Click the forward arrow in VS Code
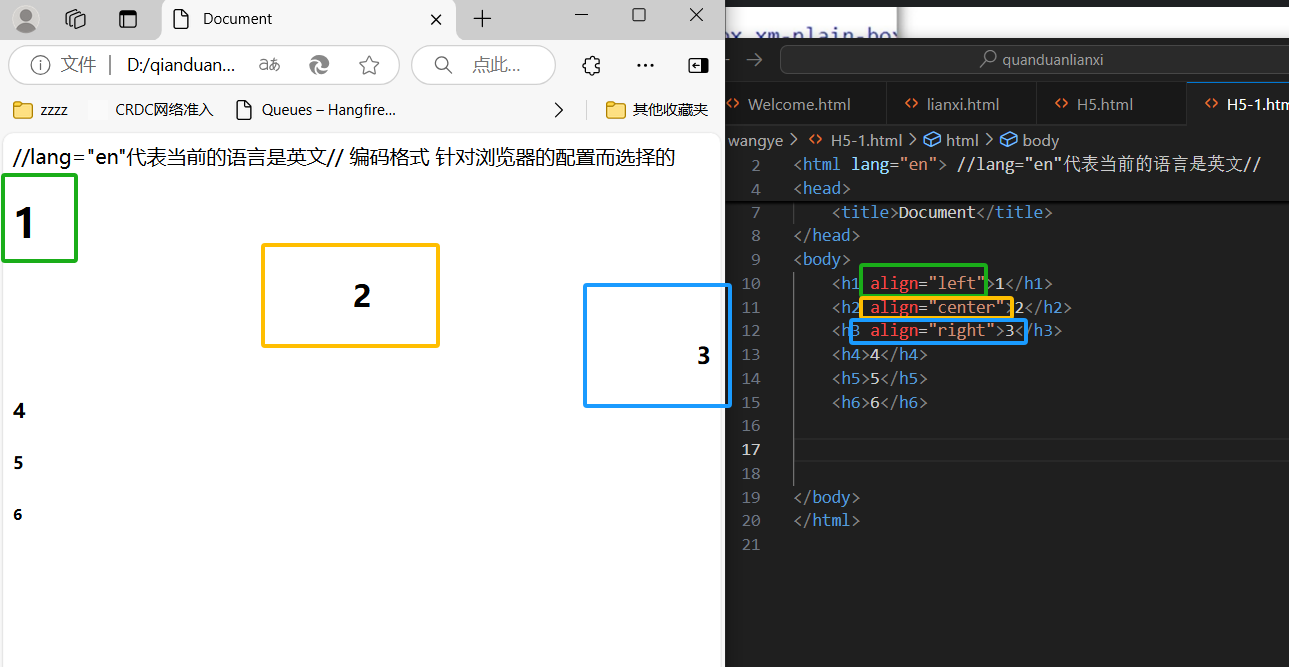This screenshot has height=667, width=1289. coord(754,60)
